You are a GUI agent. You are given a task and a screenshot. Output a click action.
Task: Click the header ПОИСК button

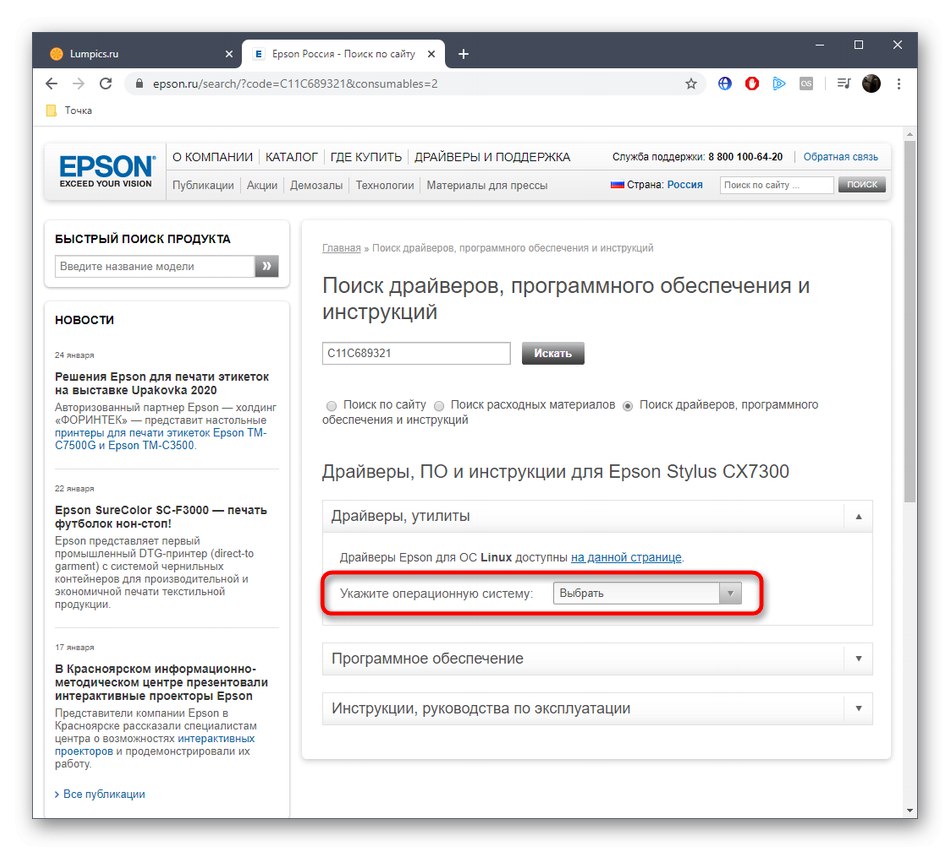[862, 185]
